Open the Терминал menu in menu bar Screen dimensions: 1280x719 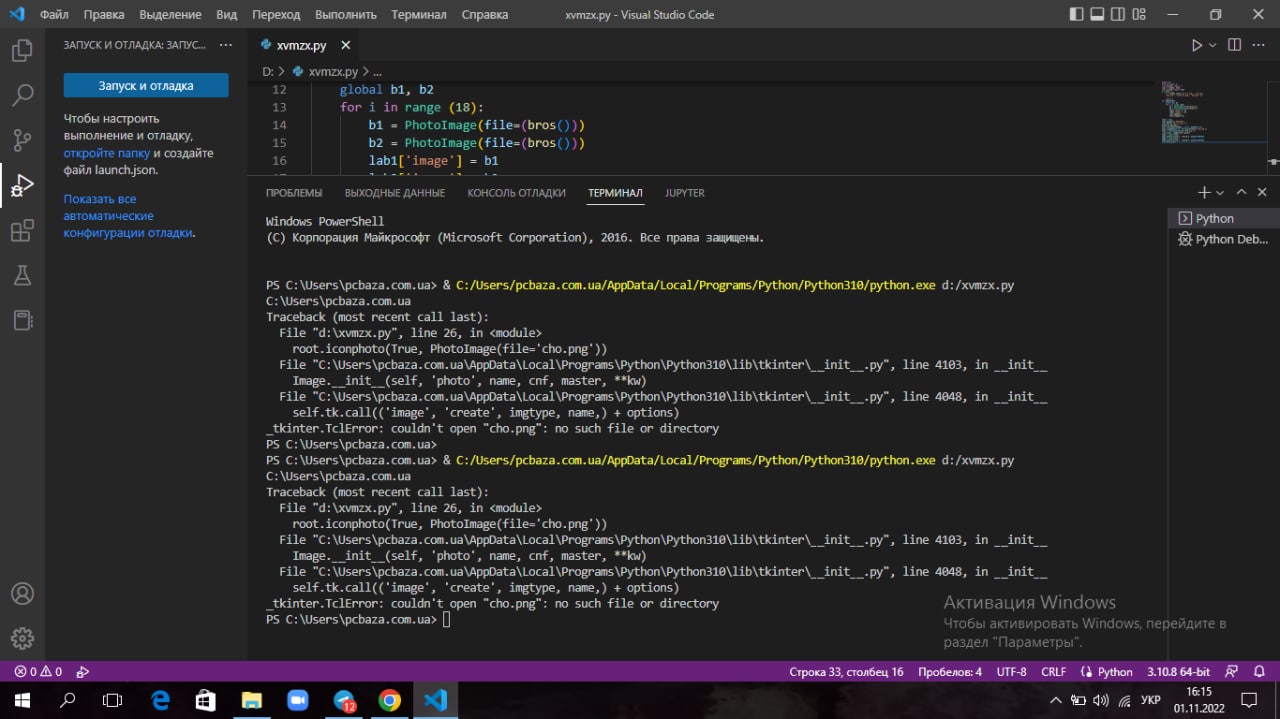419,15
